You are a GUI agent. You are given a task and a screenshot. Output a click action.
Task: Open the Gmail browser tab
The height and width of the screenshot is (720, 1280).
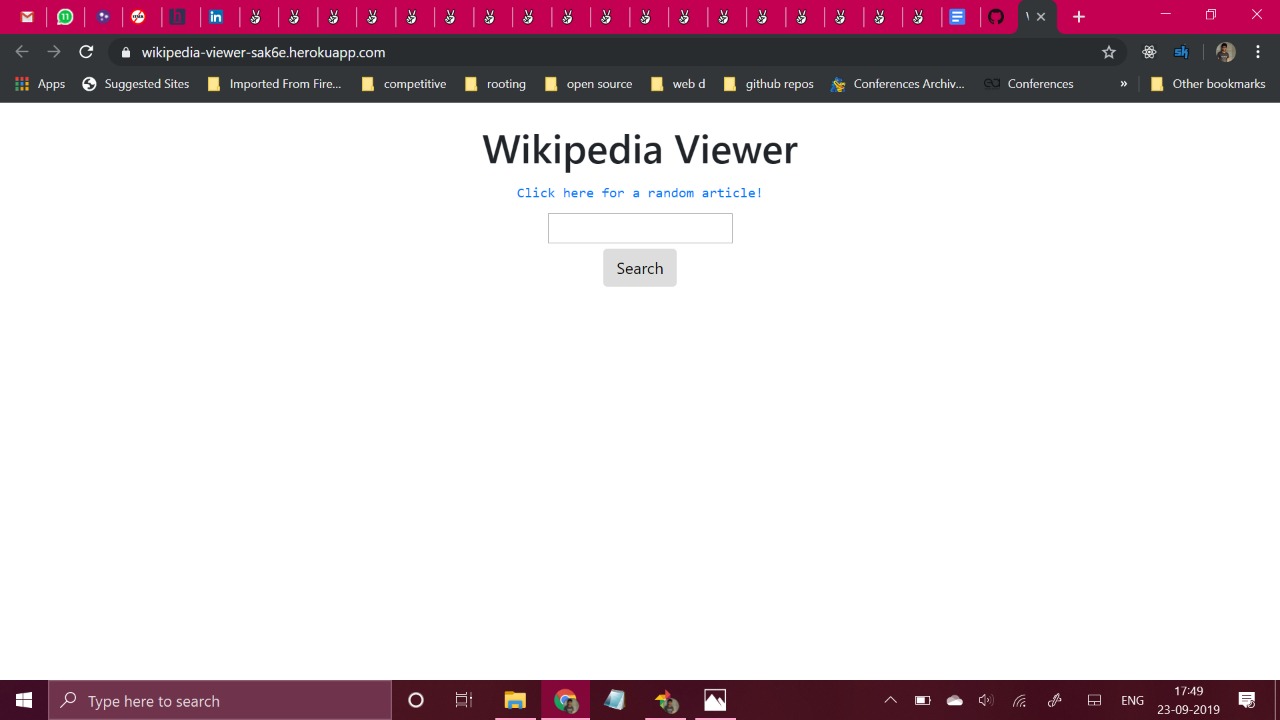point(27,17)
